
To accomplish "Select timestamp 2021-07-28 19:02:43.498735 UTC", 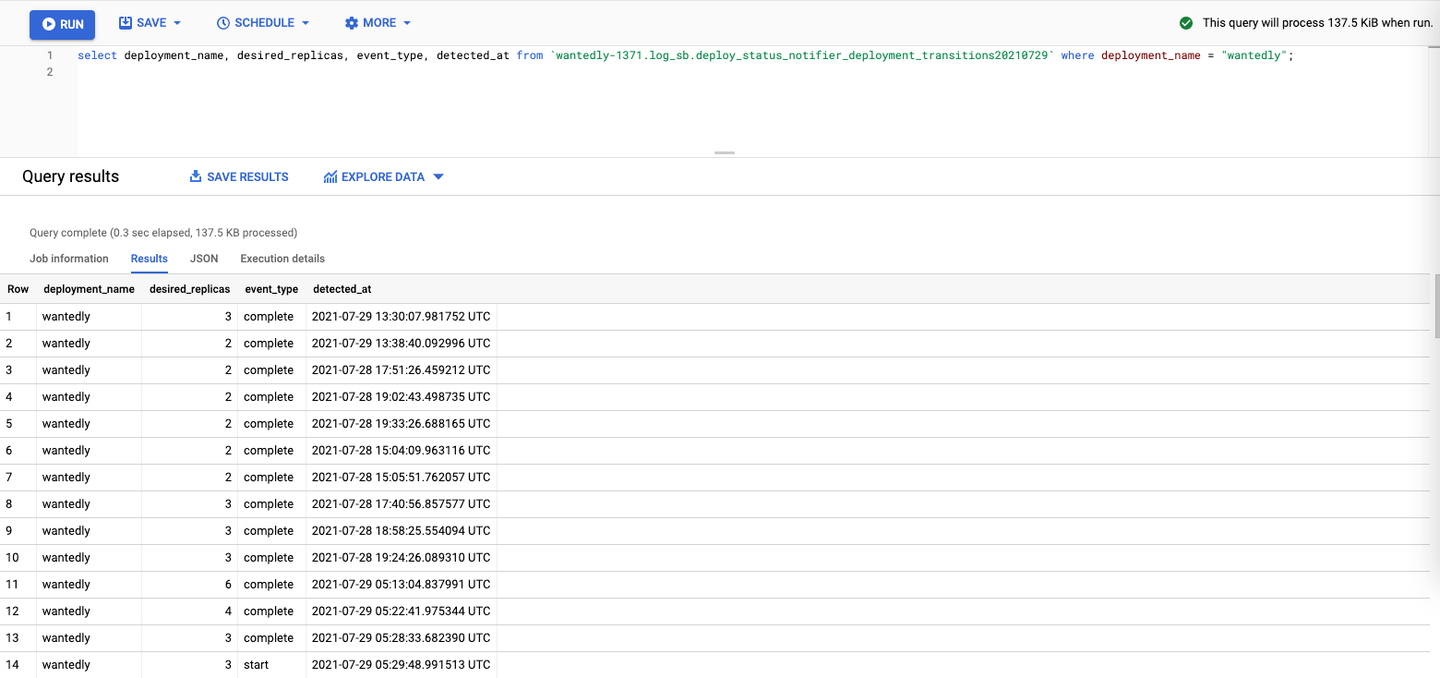I will [401, 397].
